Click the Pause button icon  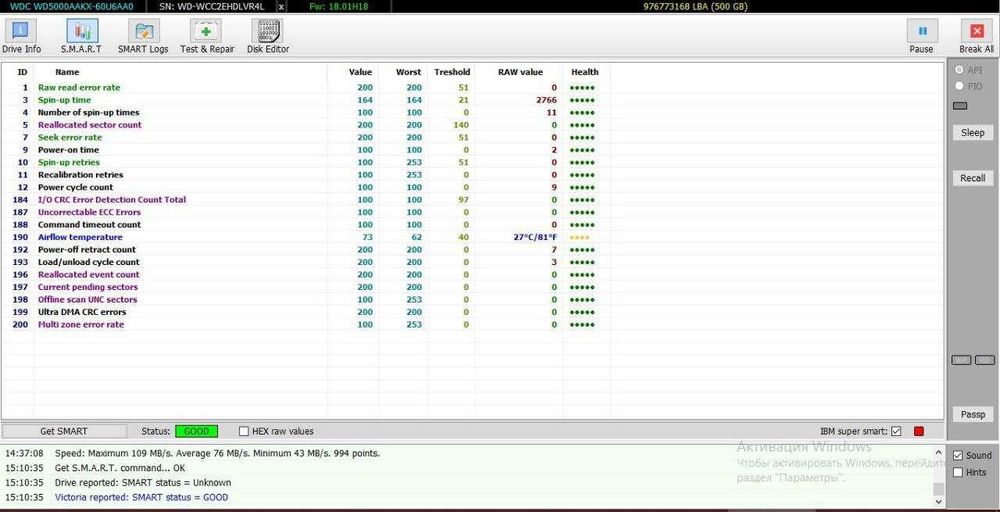pyautogui.click(x=922, y=31)
